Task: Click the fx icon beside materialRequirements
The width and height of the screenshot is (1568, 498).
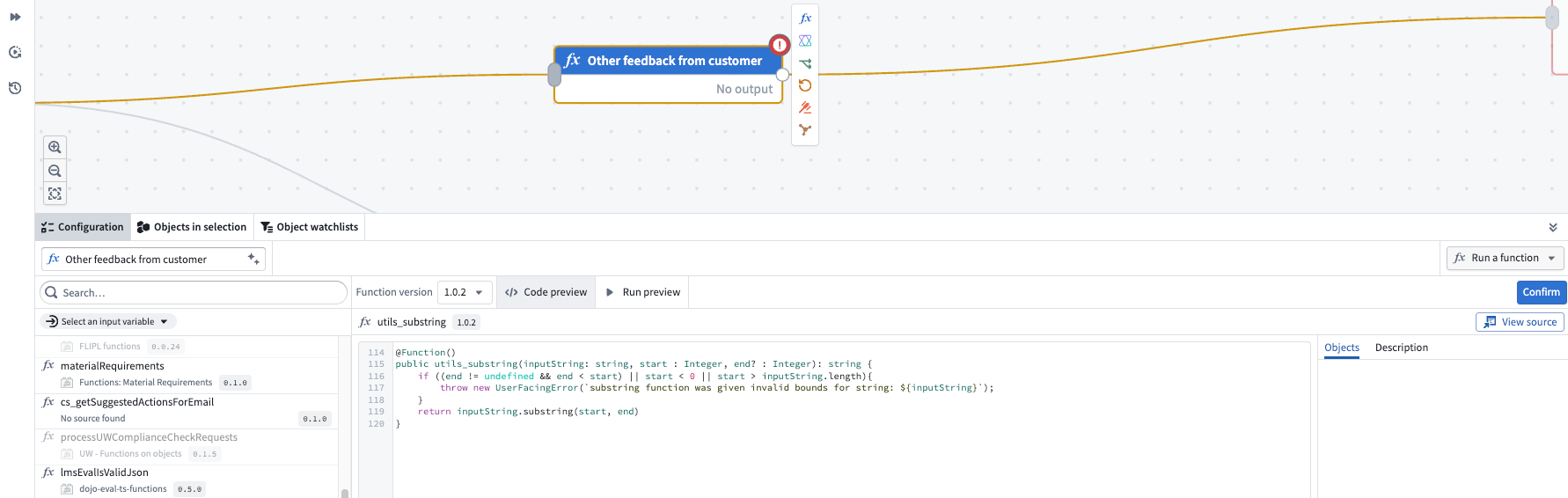Action: pos(48,365)
